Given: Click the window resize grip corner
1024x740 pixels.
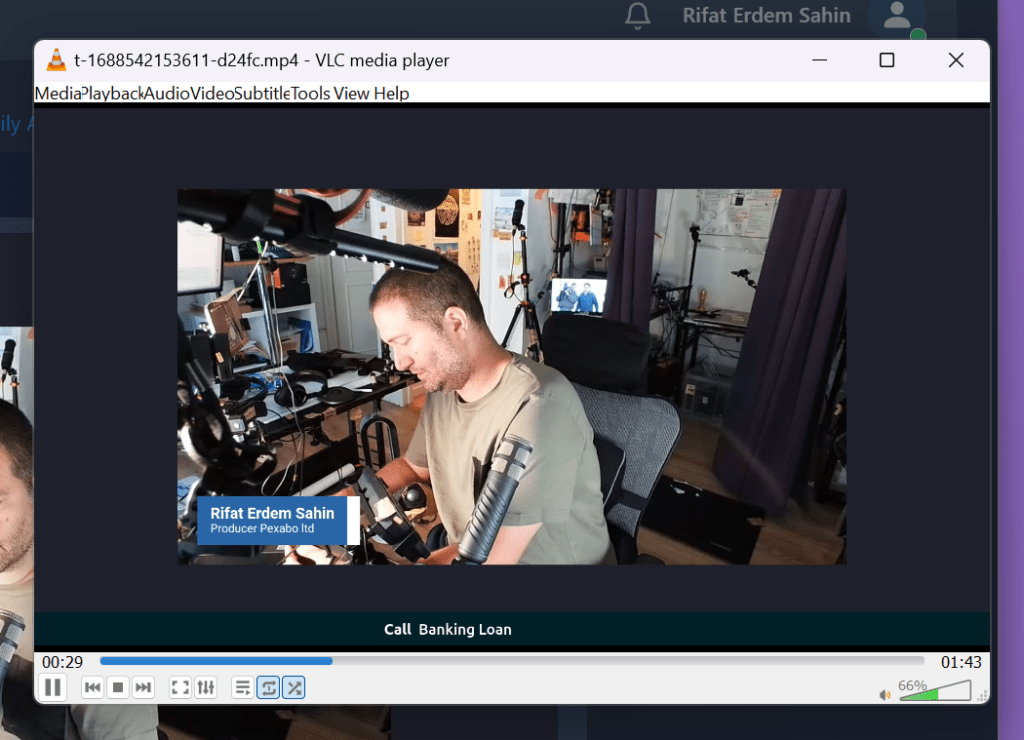Looking at the screenshot, I should click(x=982, y=696).
